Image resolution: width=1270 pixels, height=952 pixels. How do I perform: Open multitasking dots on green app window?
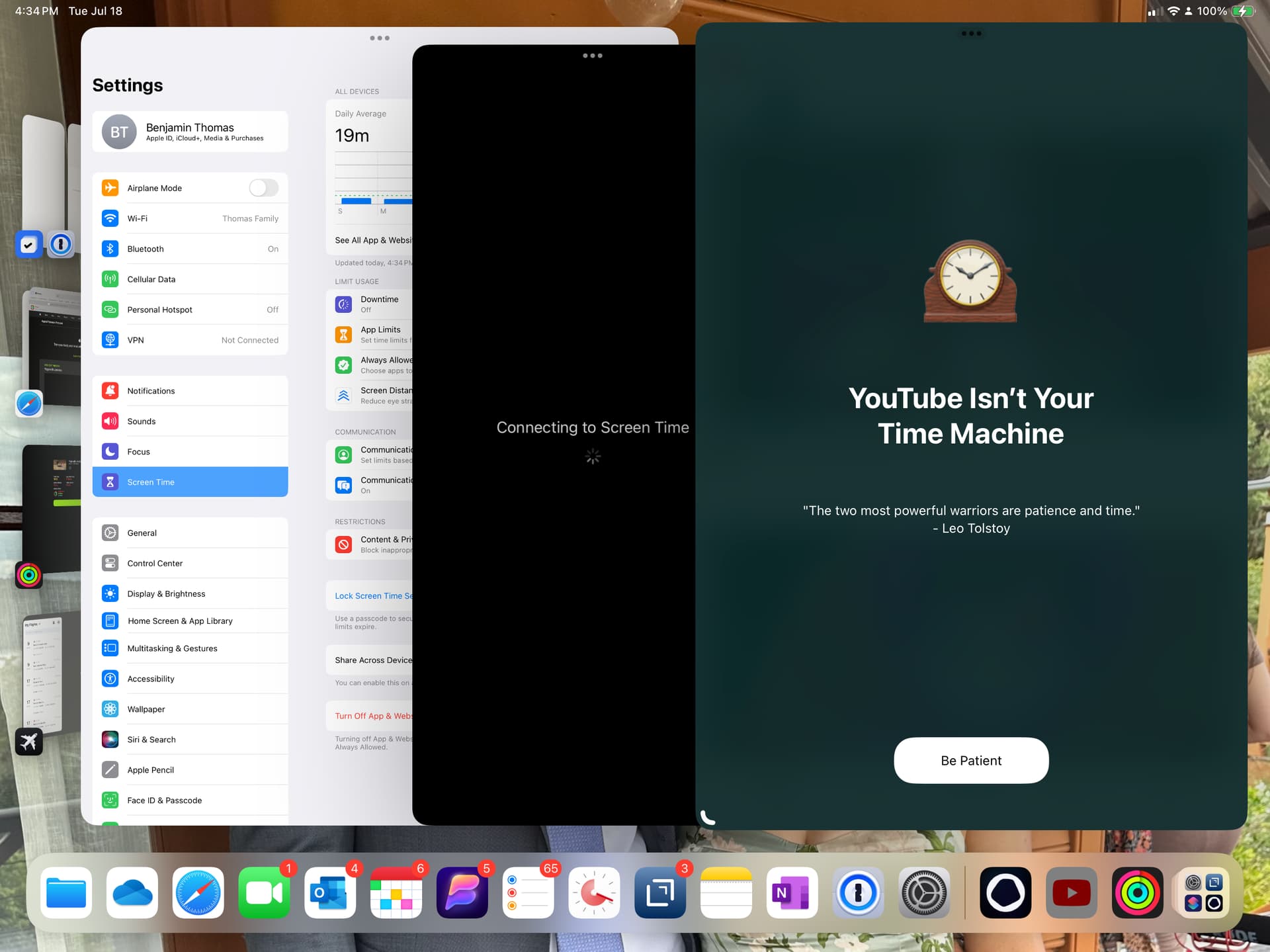coord(970,34)
